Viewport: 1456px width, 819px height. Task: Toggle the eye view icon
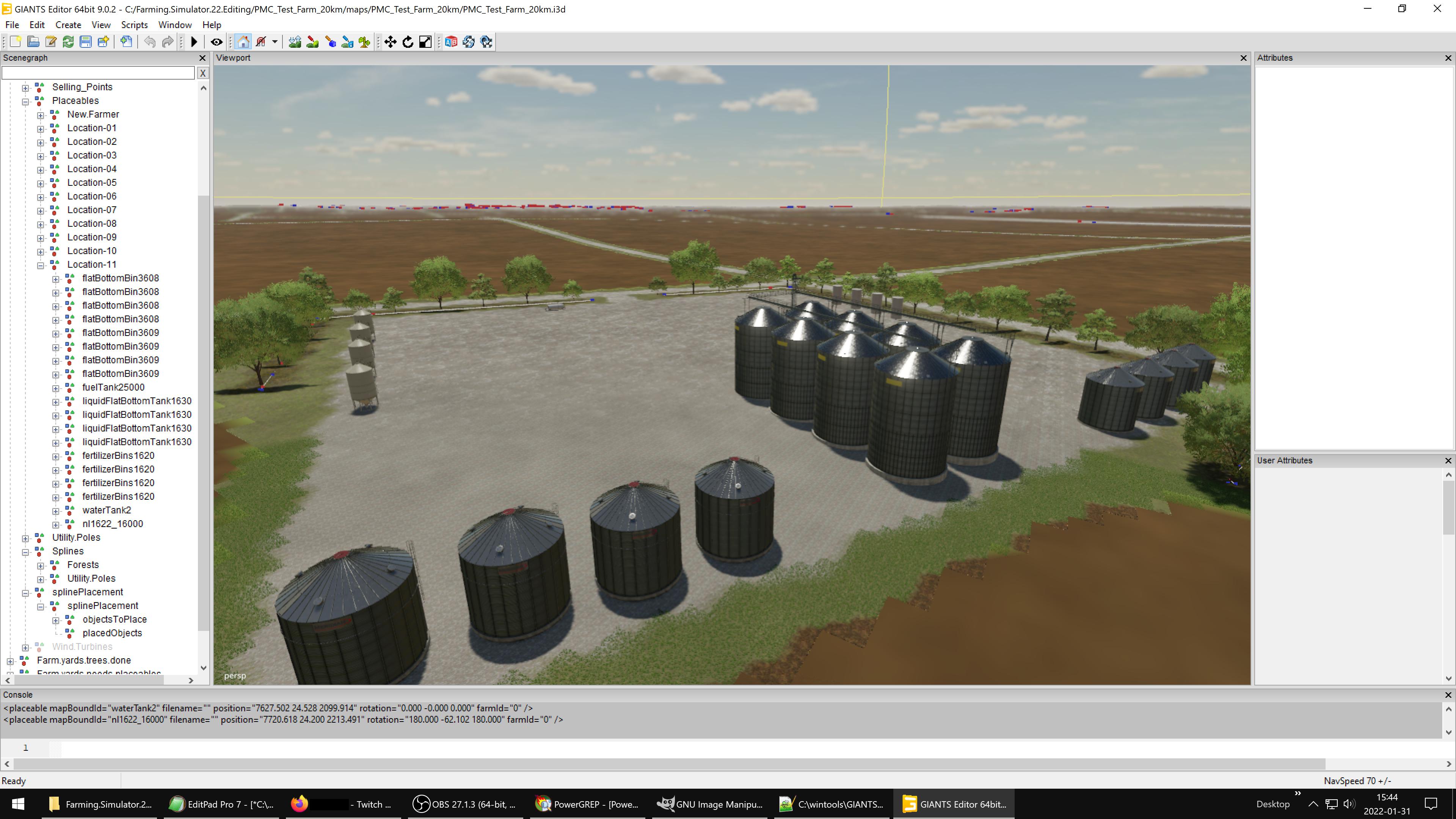tap(217, 42)
